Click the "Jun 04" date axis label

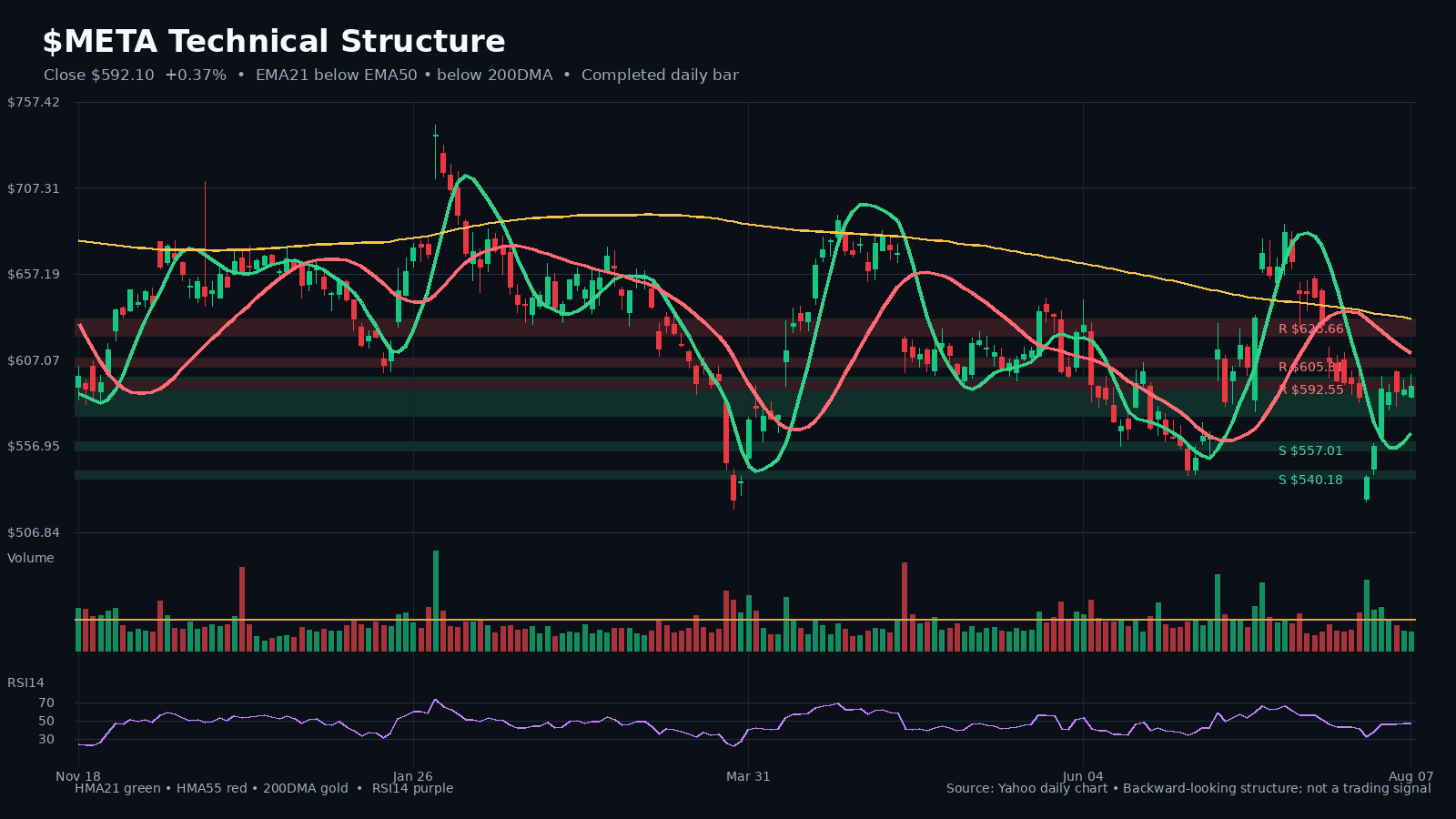click(1084, 776)
